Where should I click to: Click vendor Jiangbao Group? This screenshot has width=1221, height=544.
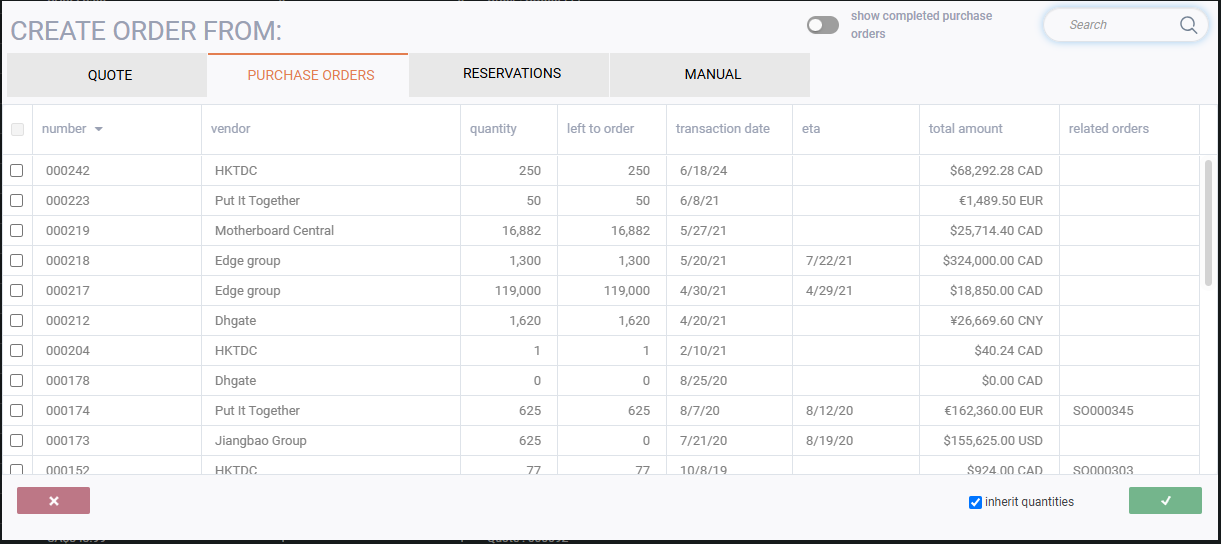pyautogui.click(x=261, y=441)
